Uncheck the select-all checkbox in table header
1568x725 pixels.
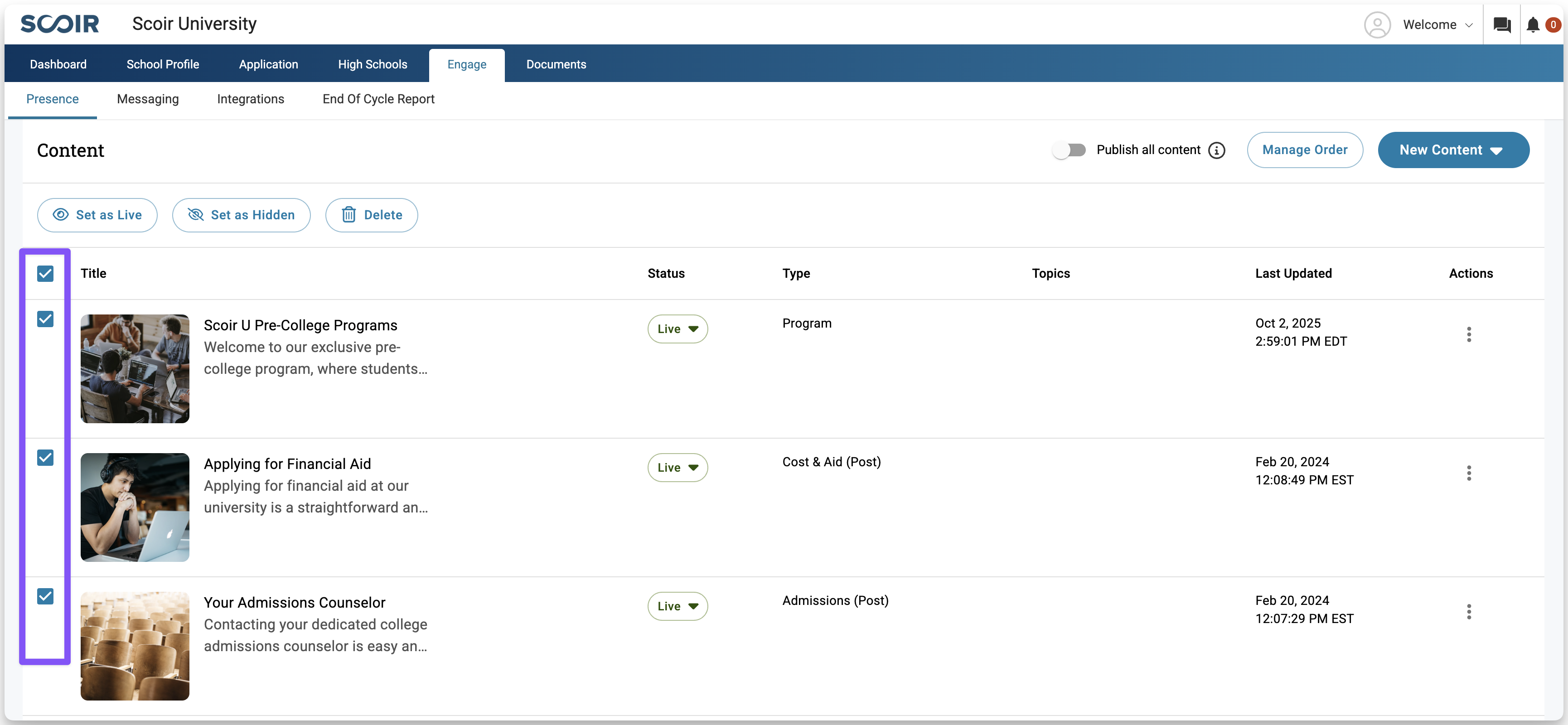click(x=46, y=274)
